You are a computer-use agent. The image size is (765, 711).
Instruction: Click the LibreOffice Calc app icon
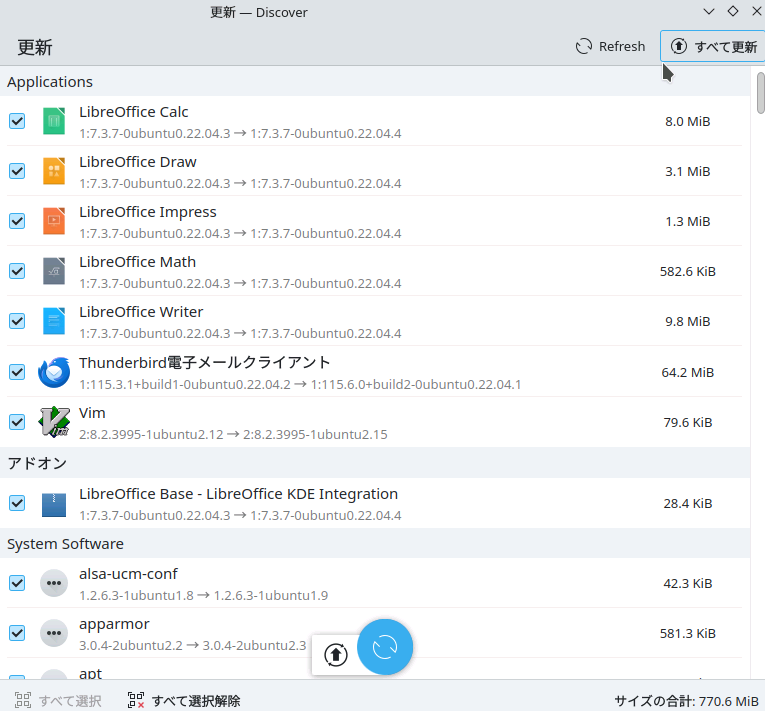pyautogui.click(x=54, y=121)
